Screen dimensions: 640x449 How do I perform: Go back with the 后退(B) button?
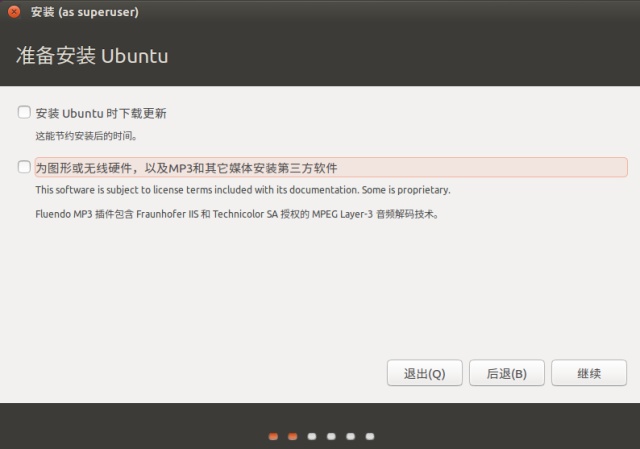507,373
